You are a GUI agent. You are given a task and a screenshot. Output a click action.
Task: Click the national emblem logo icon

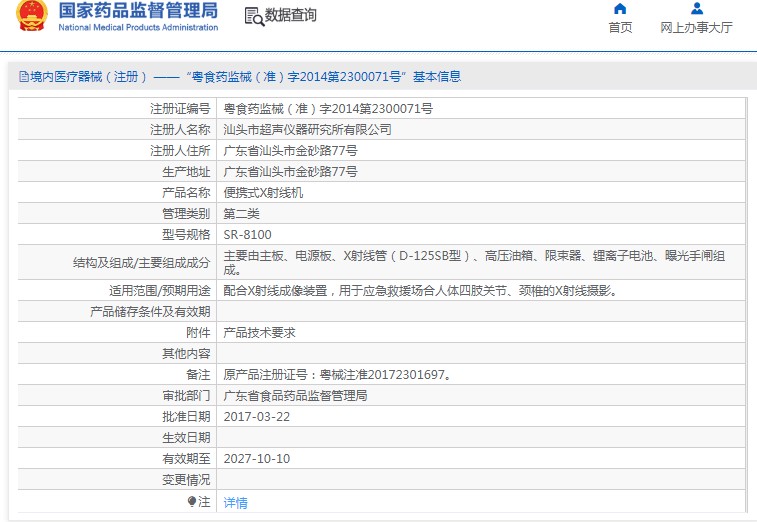[31, 15]
